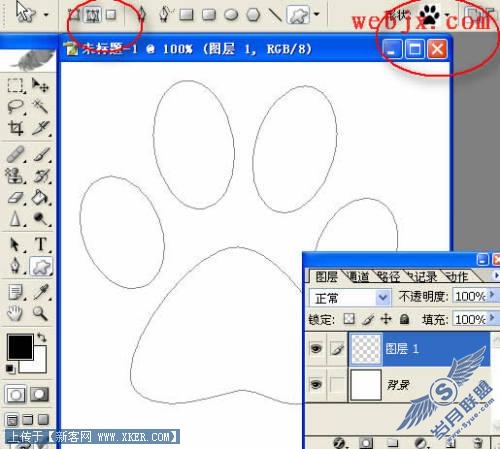
Task: Select the Slice tool
Action: tap(41, 128)
